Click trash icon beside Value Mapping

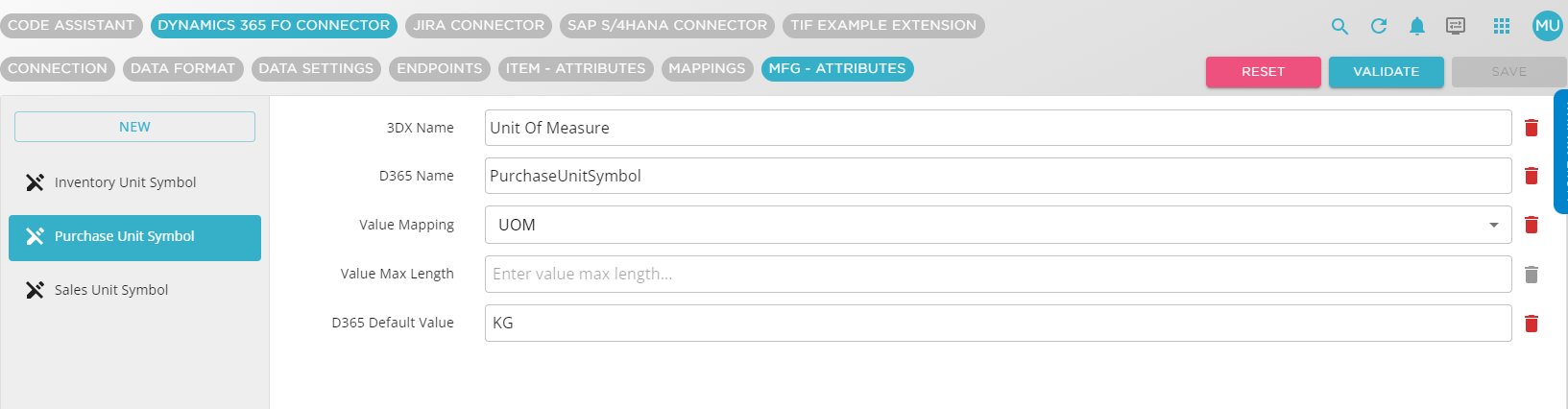pos(1532,225)
